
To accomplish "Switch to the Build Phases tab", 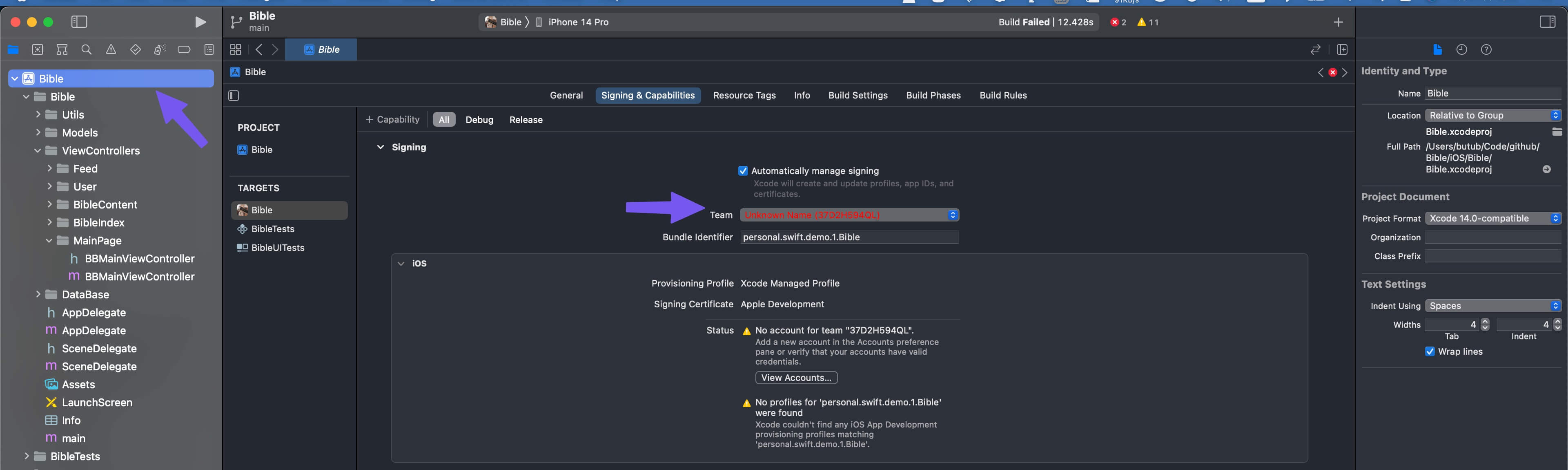I will [933, 95].
